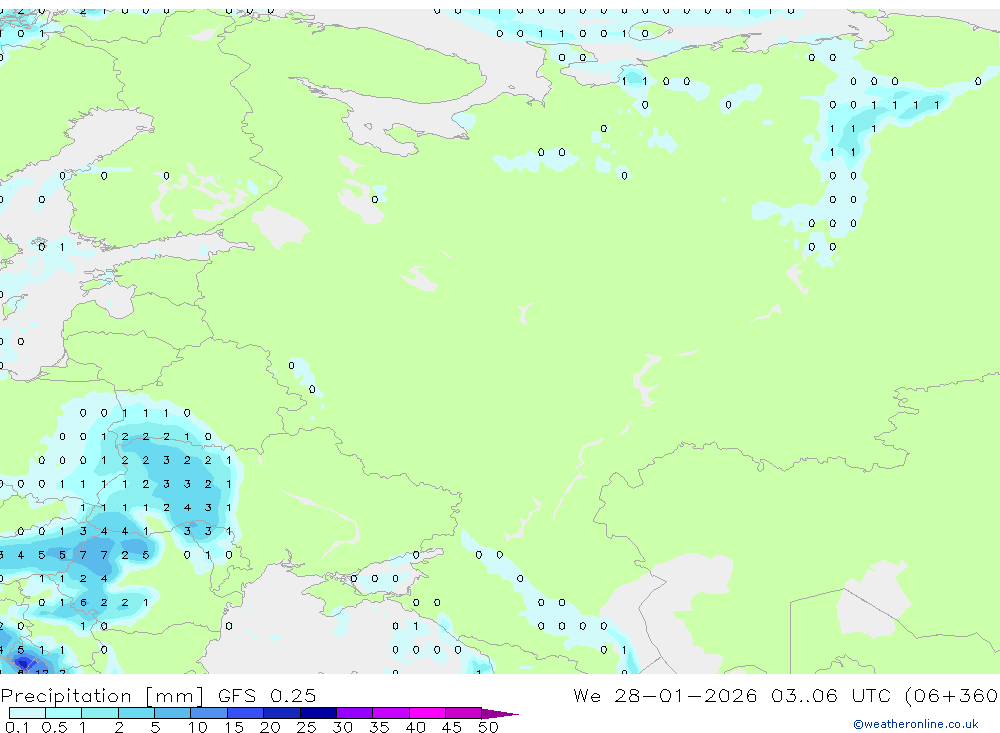The height and width of the screenshot is (733, 1000).
Task: Click the legend arrow tip above 50 mm
Action: [x=501, y=713]
